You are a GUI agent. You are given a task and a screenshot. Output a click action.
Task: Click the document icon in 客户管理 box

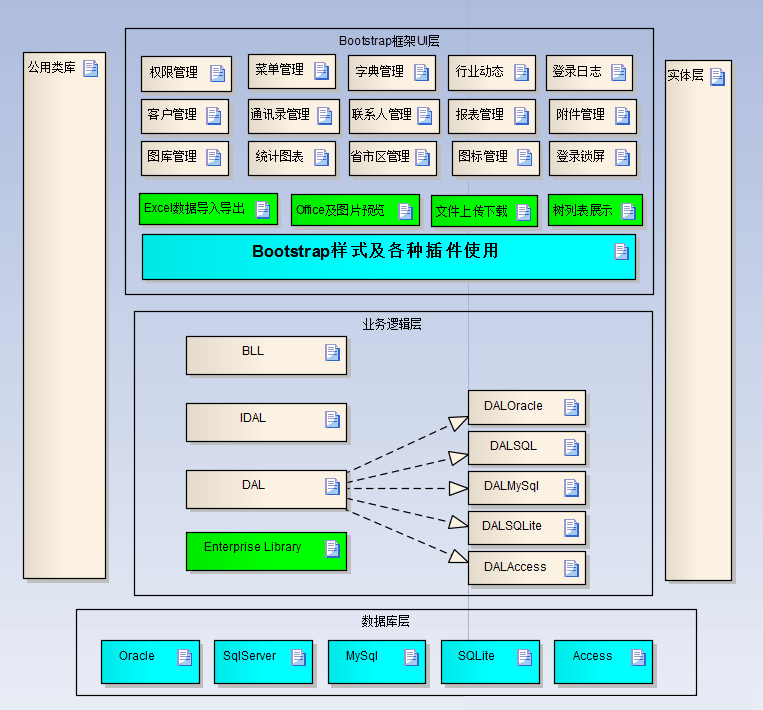tap(214, 116)
